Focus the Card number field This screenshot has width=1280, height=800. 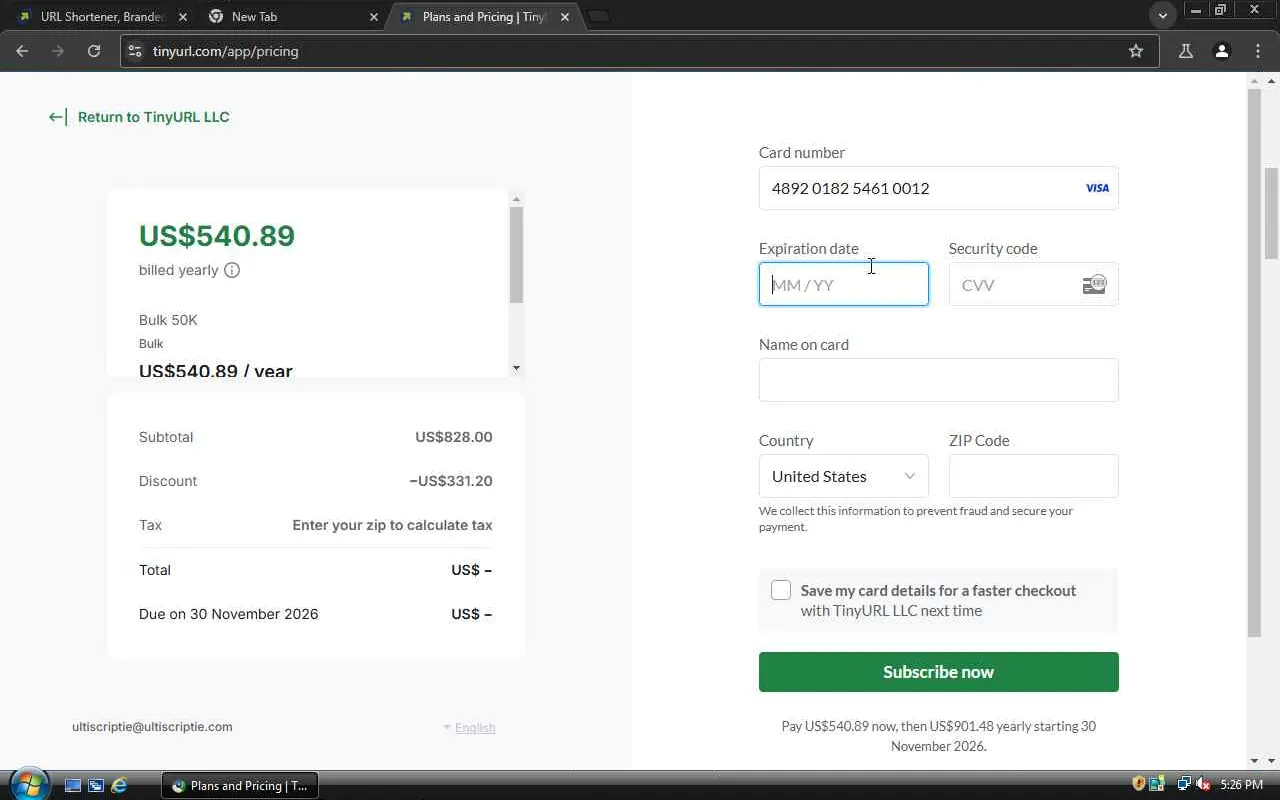point(938,188)
